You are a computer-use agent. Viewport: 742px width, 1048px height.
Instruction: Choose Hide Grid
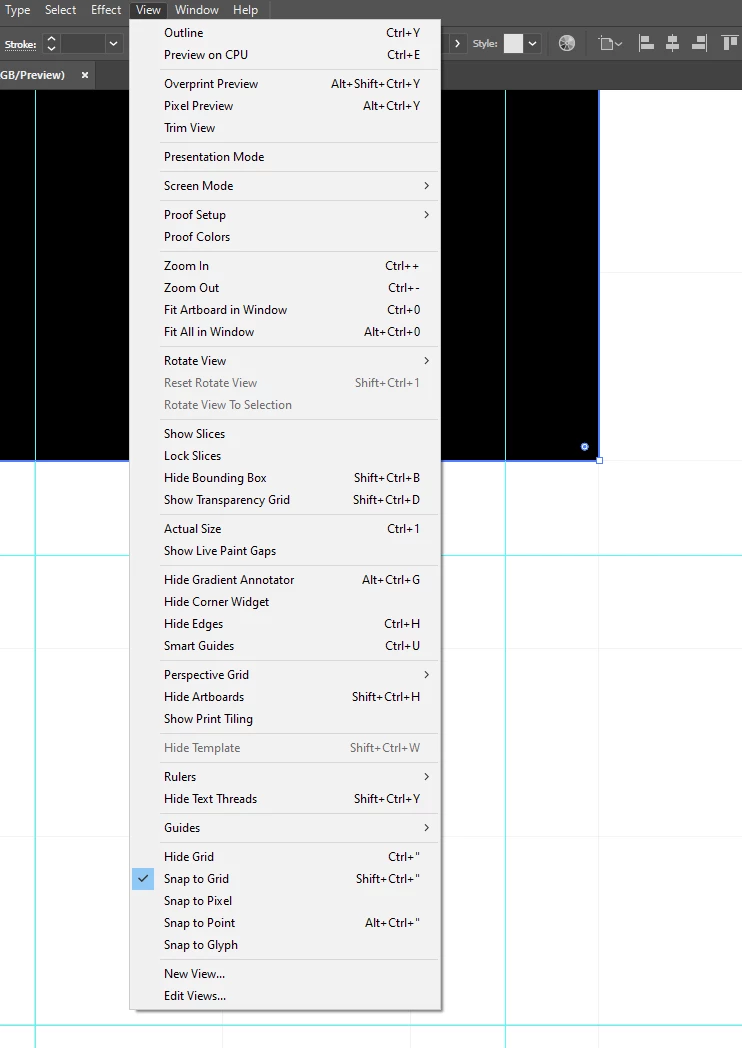point(285,857)
